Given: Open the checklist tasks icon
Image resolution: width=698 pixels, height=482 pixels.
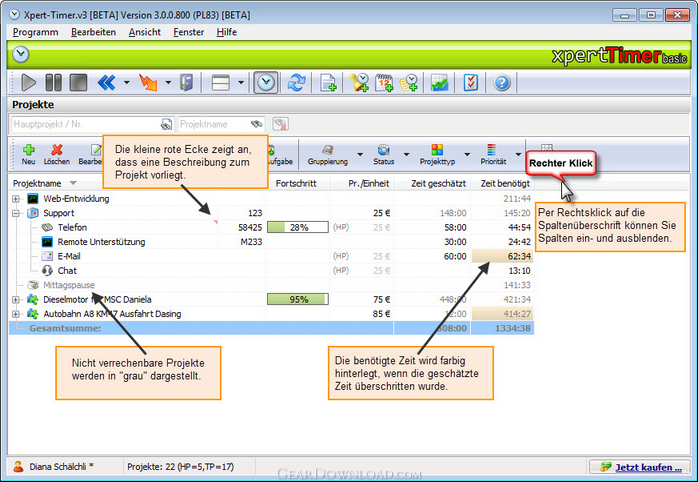Looking at the screenshot, I should pos(471,83).
